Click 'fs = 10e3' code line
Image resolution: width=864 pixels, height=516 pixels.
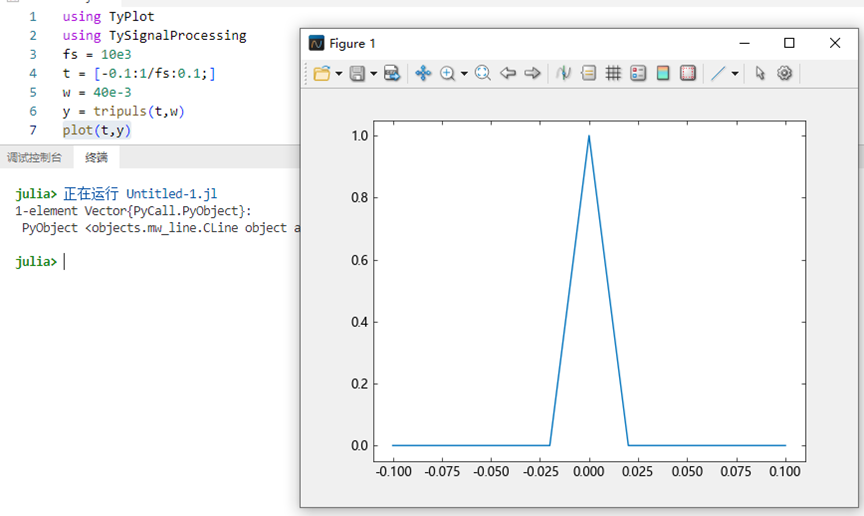click(97, 54)
